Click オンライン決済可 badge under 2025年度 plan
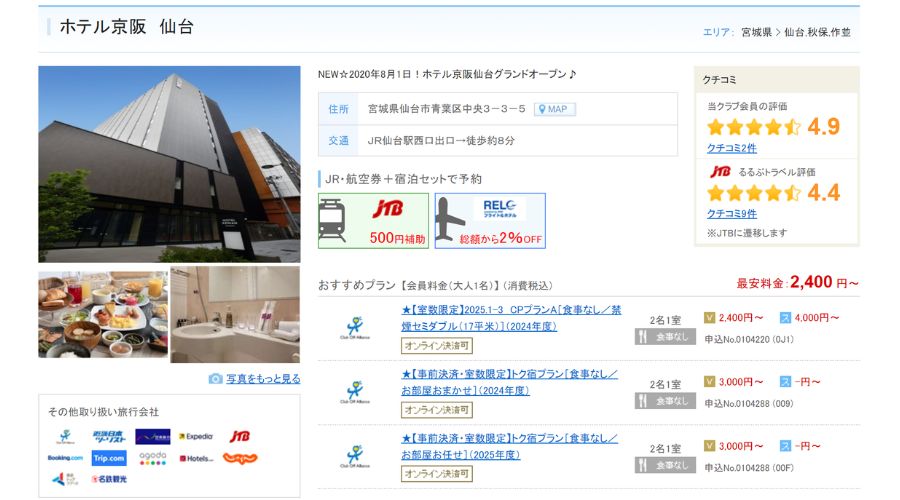Viewport: 900px width, 500px height. [x=437, y=474]
